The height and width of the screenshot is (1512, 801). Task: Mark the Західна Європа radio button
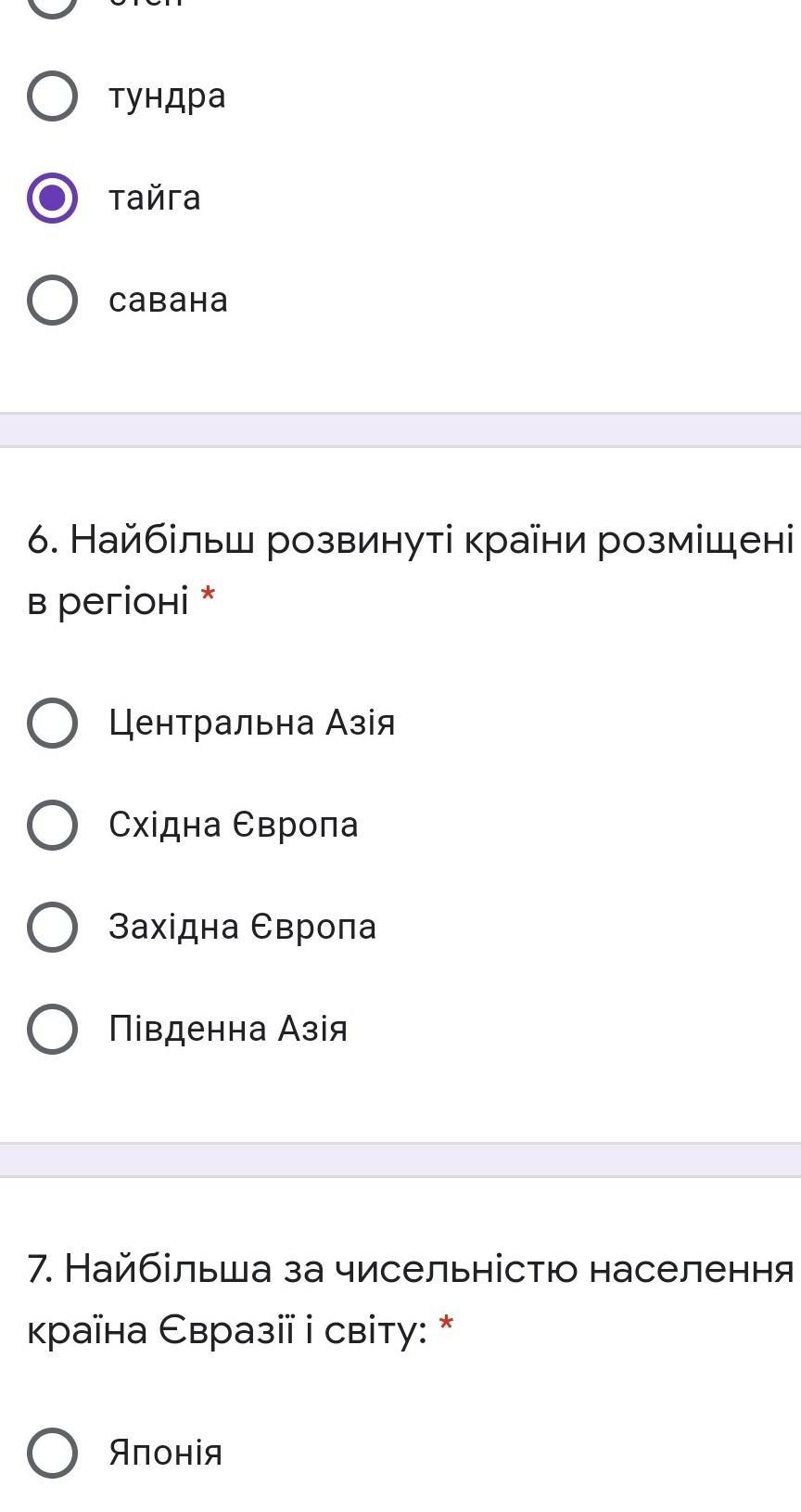[52, 927]
